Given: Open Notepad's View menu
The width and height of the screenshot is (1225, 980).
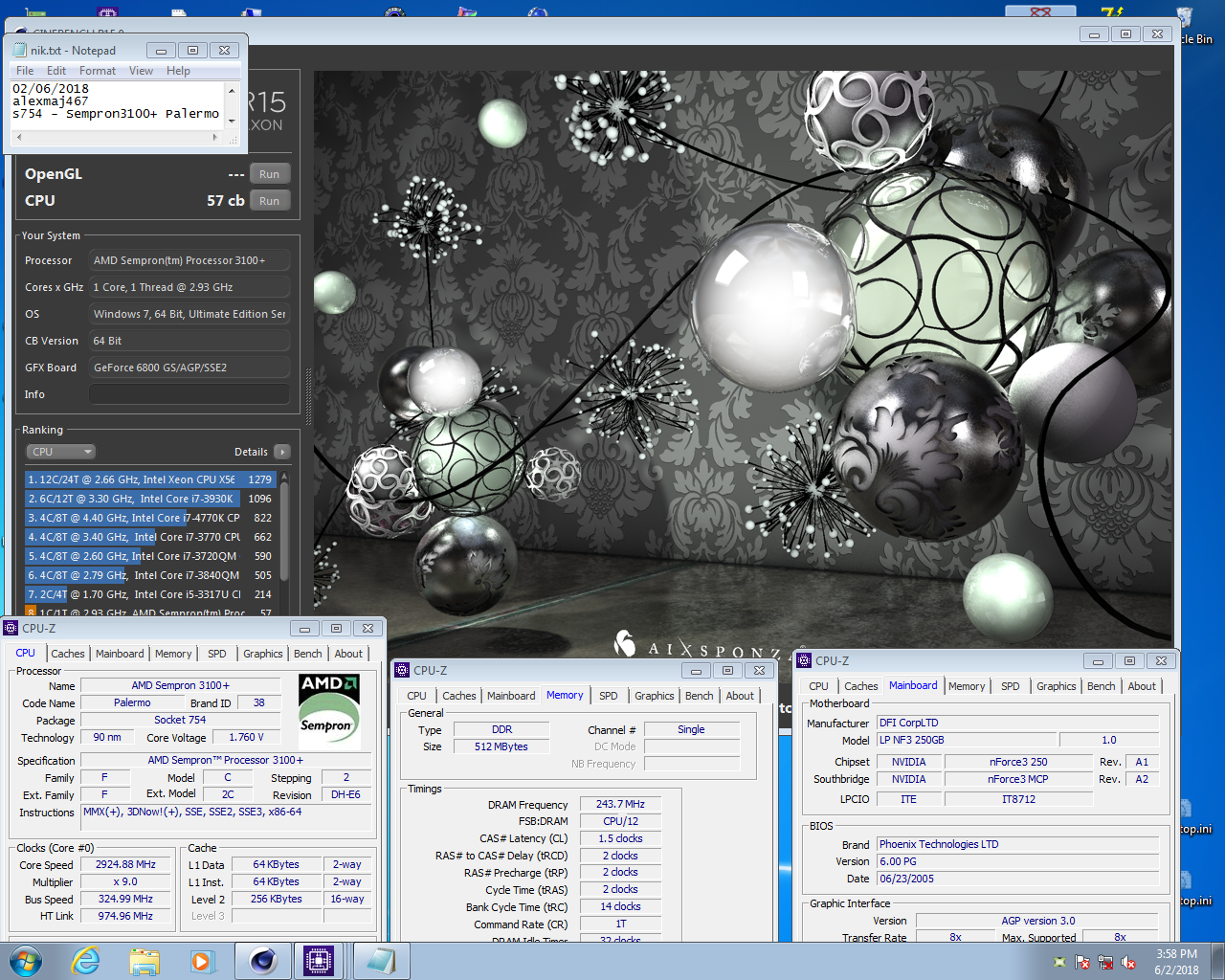Looking at the screenshot, I should [141, 71].
